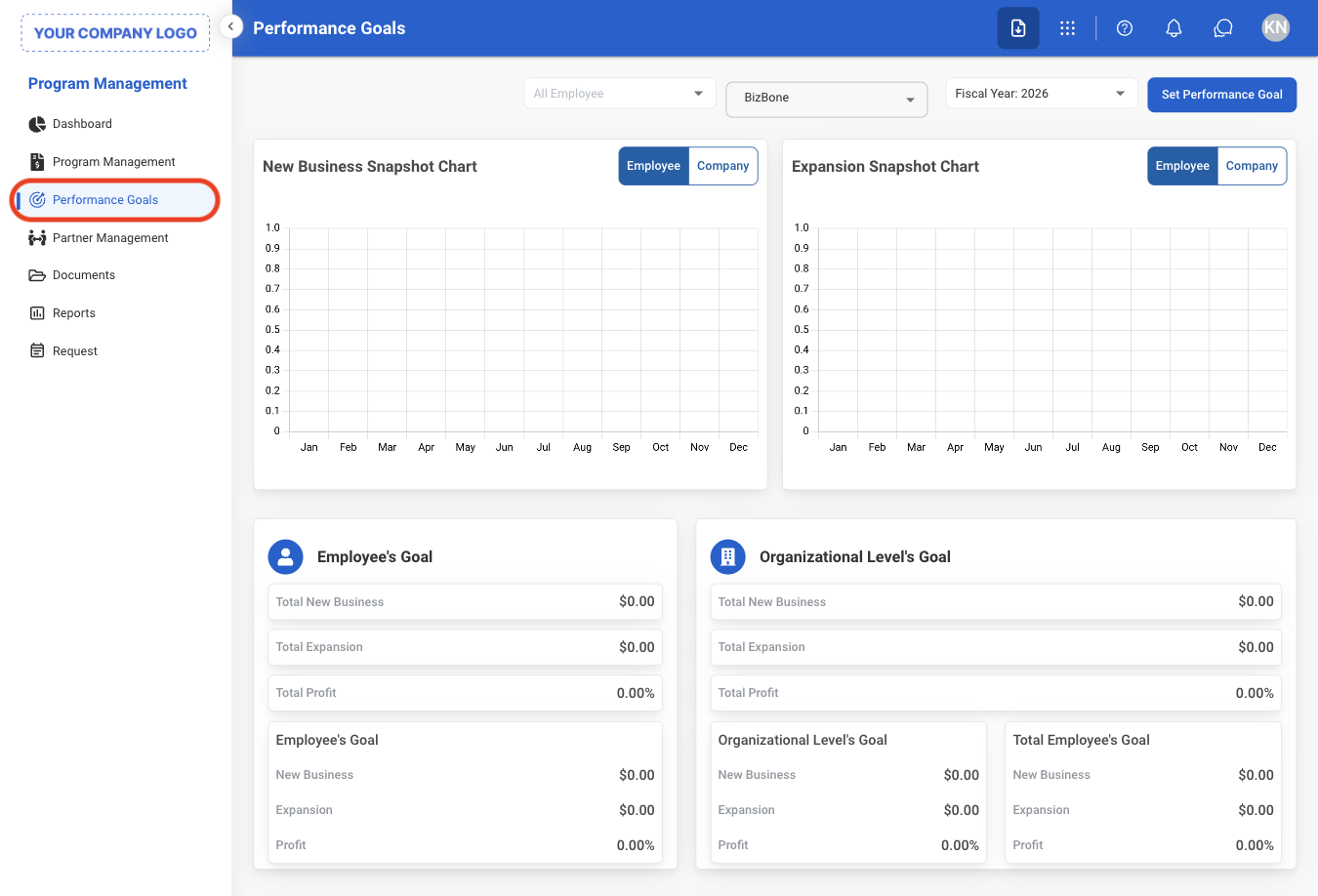Click Total Expansion row under Employee's Goal
1318x896 pixels.
point(466,647)
